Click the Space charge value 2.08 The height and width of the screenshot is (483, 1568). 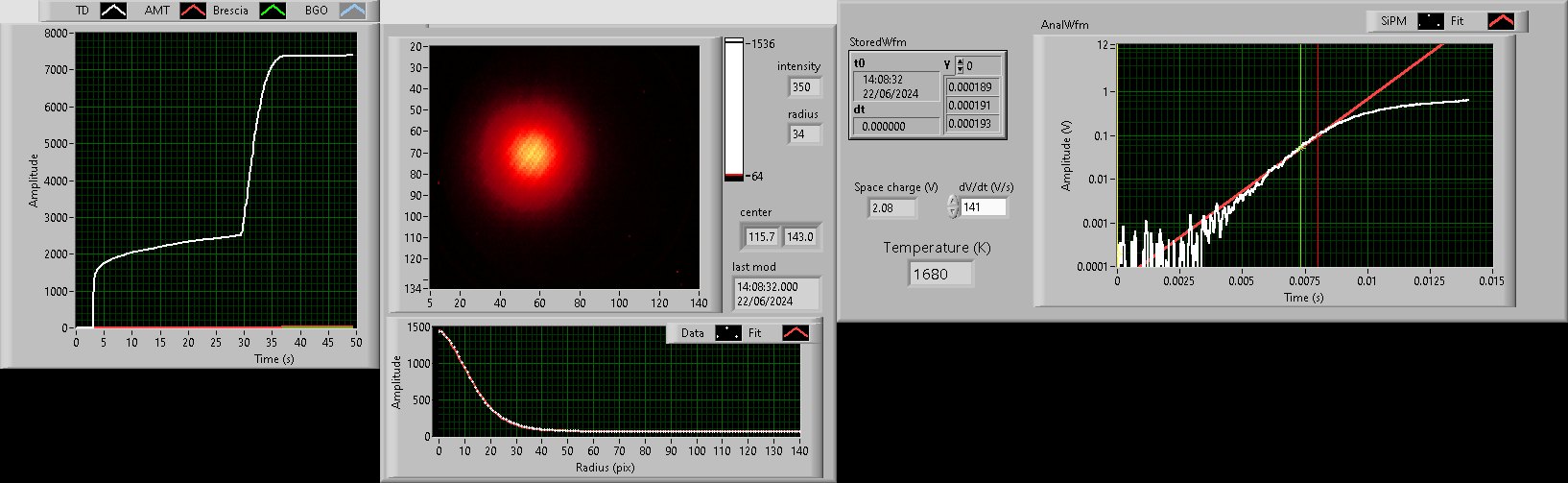coord(891,207)
